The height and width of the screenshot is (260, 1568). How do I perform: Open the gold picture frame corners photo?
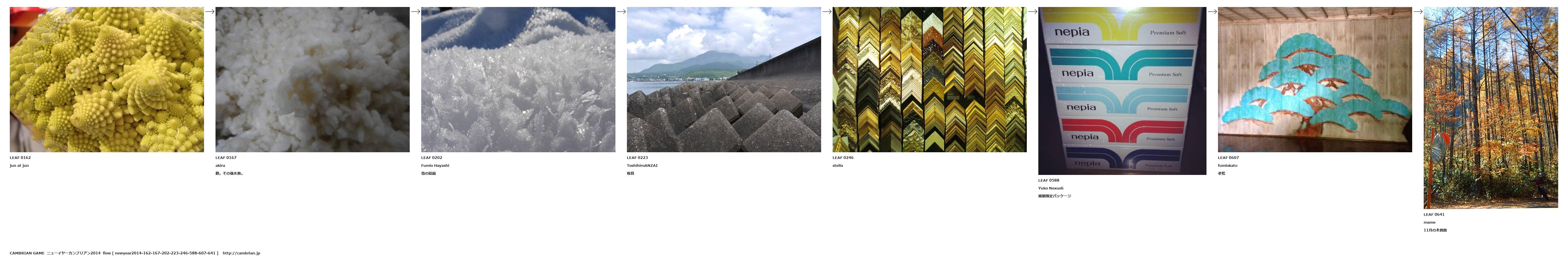tap(930, 79)
